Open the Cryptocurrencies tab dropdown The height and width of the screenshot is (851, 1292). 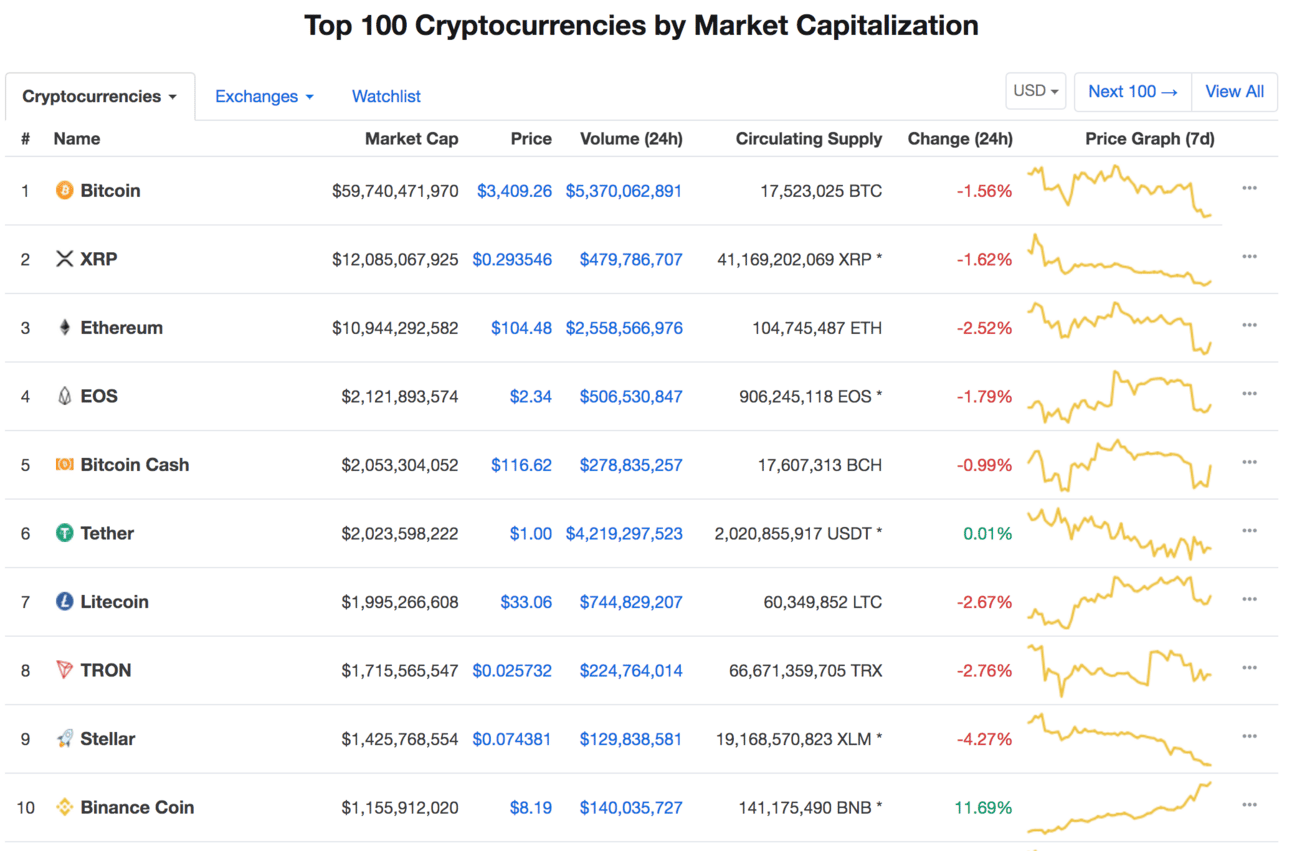coord(100,96)
